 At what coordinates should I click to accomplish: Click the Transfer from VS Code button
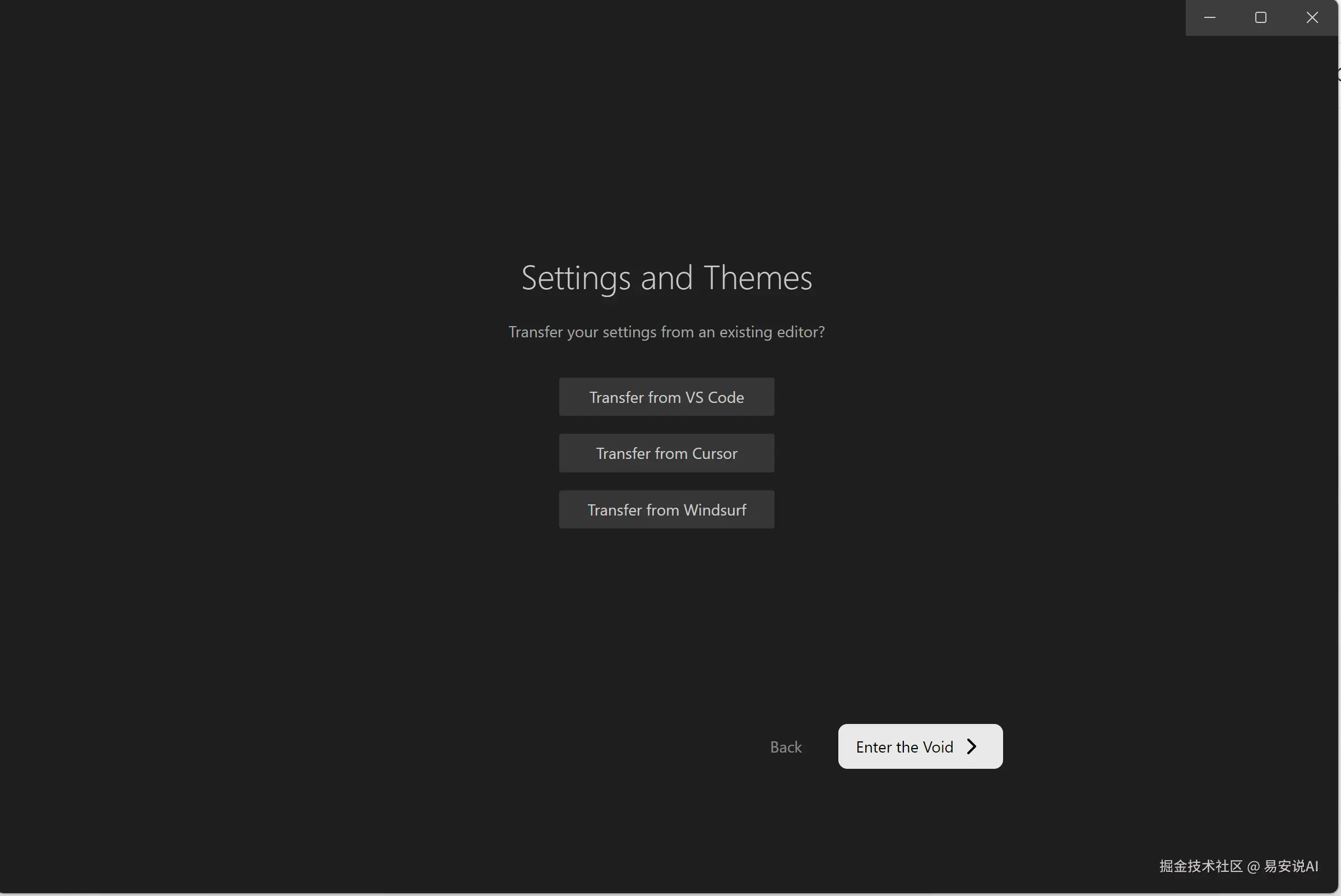(x=666, y=397)
